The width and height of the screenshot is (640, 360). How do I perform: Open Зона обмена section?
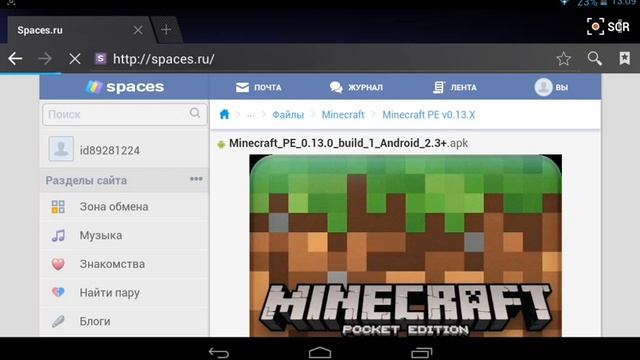pyautogui.click(x=124, y=207)
